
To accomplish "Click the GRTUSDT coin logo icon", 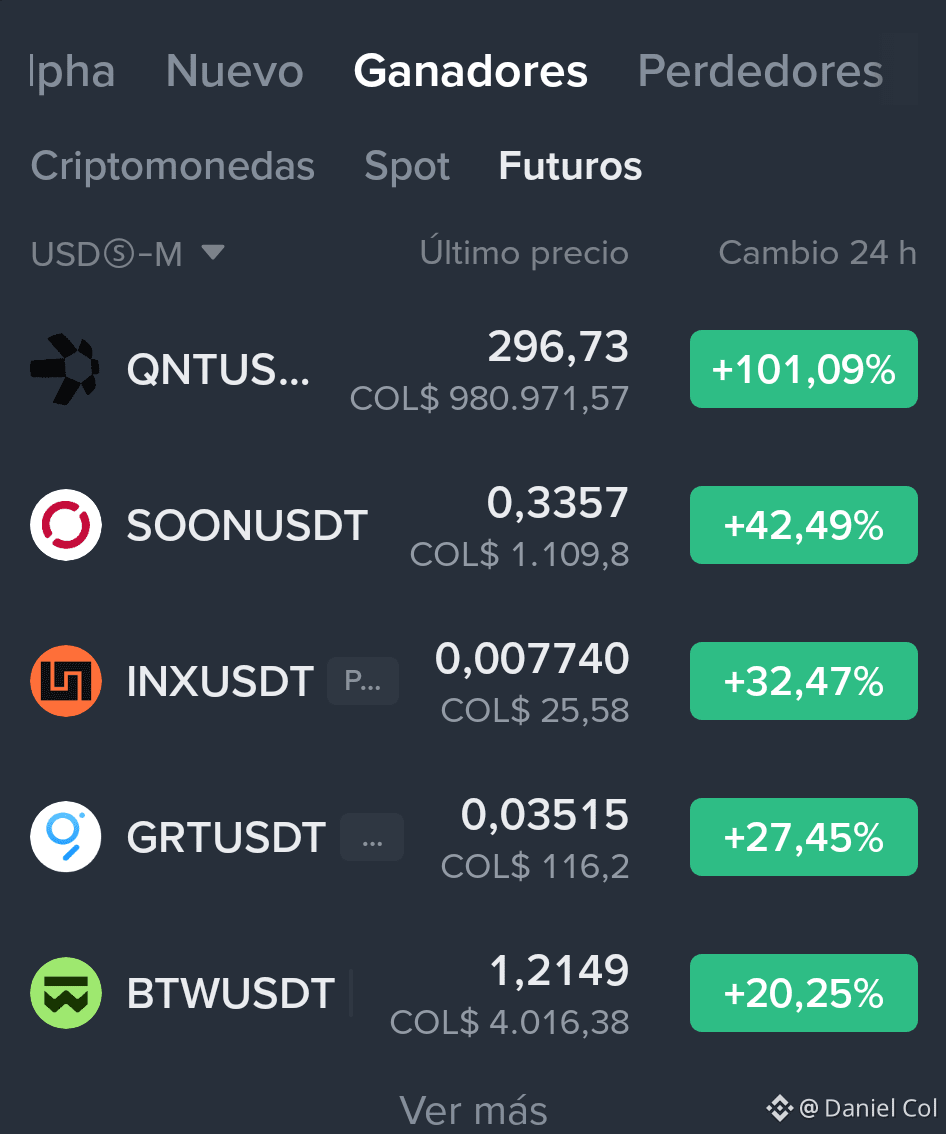I will point(66,837).
